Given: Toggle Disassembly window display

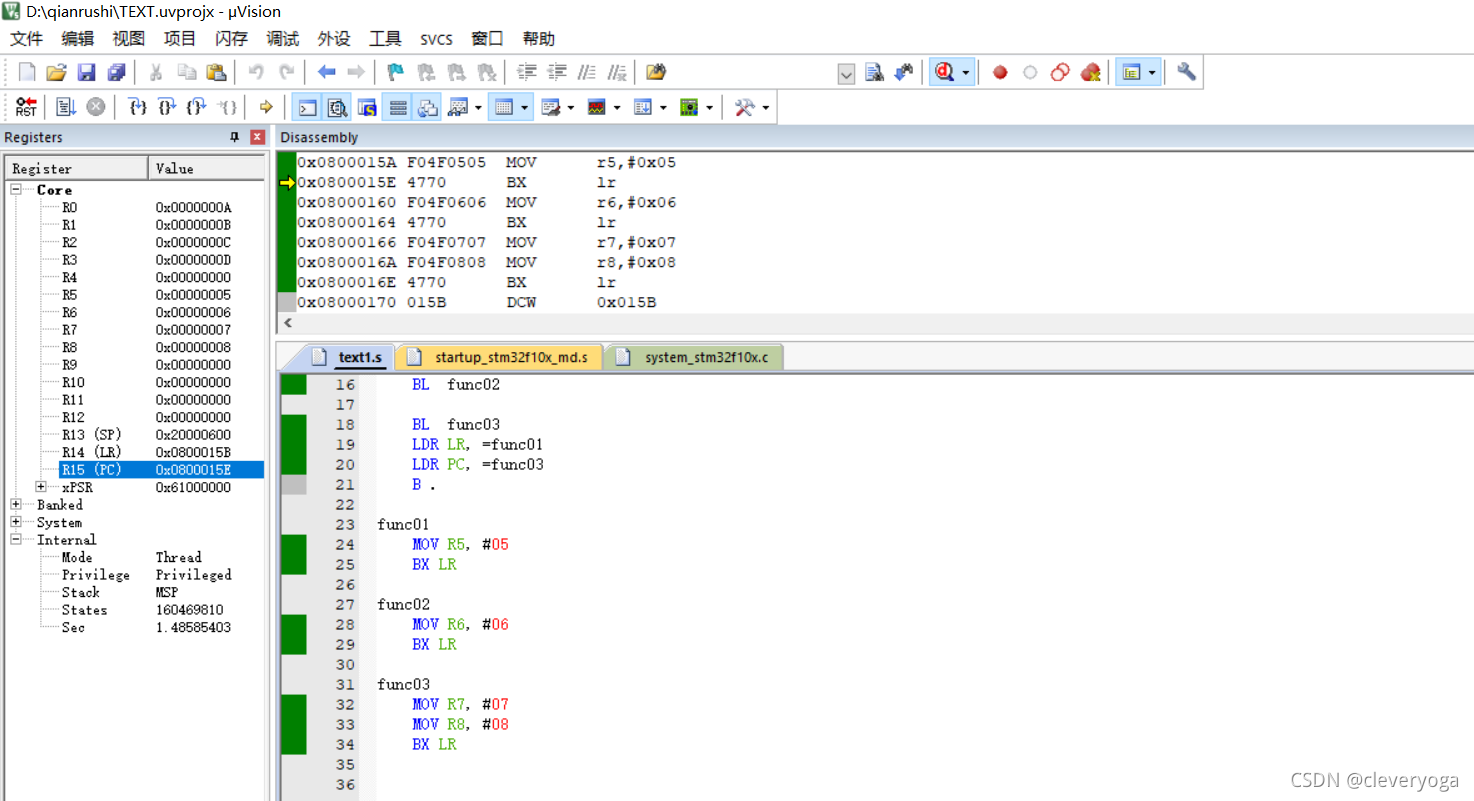Looking at the screenshot, I should point(337,107).
